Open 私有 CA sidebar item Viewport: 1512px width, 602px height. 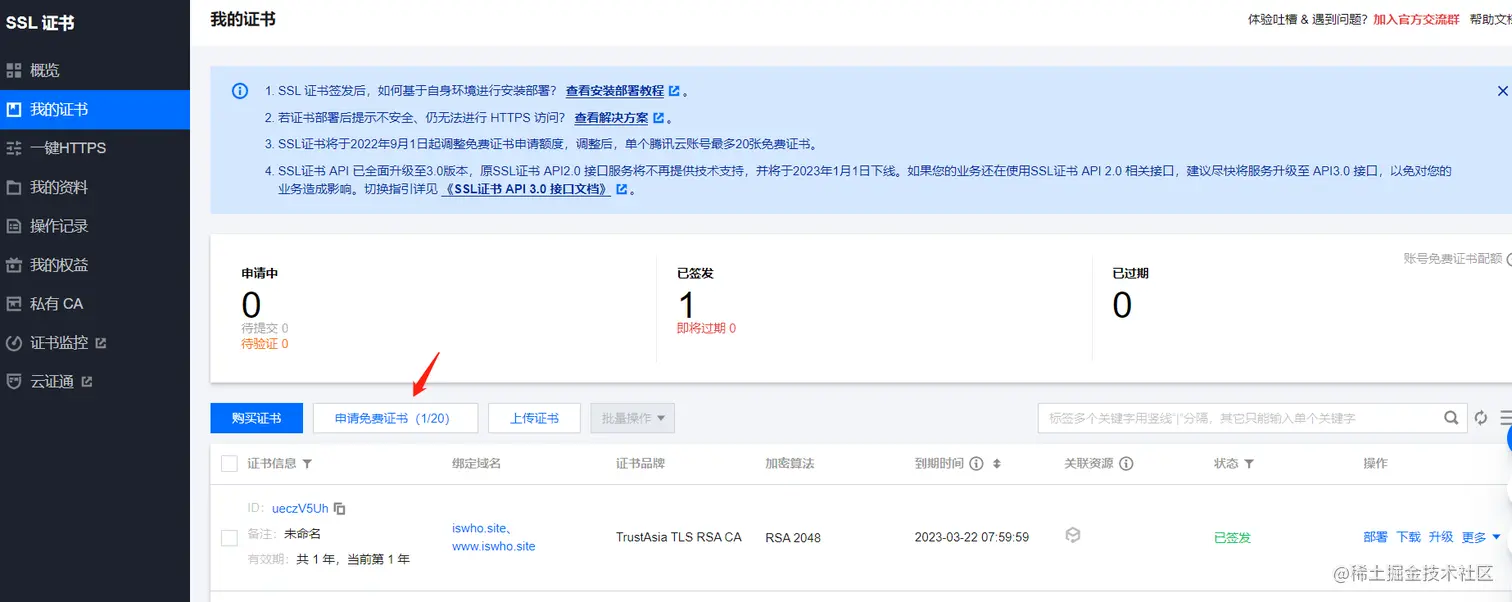point(95,303)
